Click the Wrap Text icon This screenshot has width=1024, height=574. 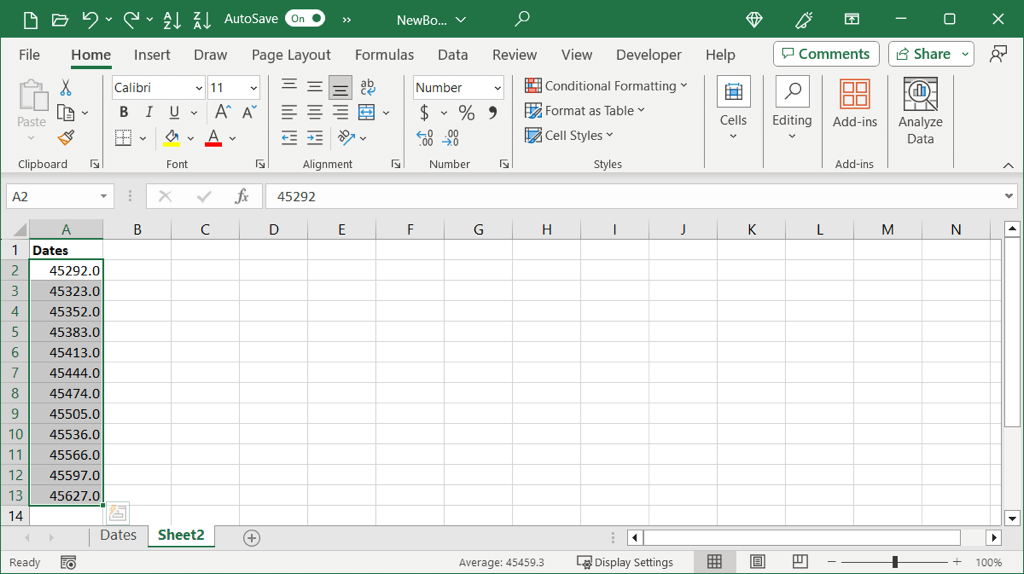[368, 88]
